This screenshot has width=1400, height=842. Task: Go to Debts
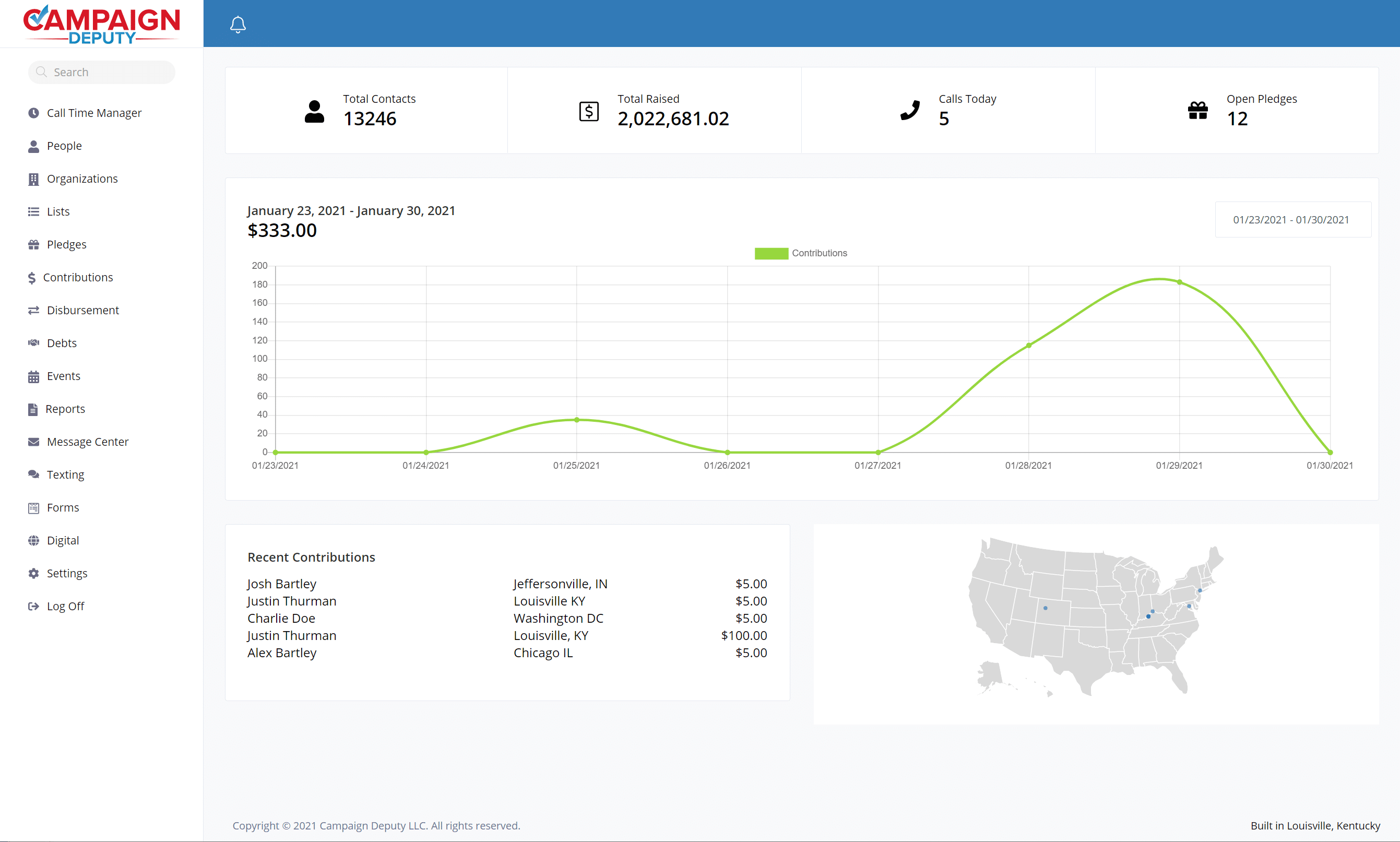61,343
